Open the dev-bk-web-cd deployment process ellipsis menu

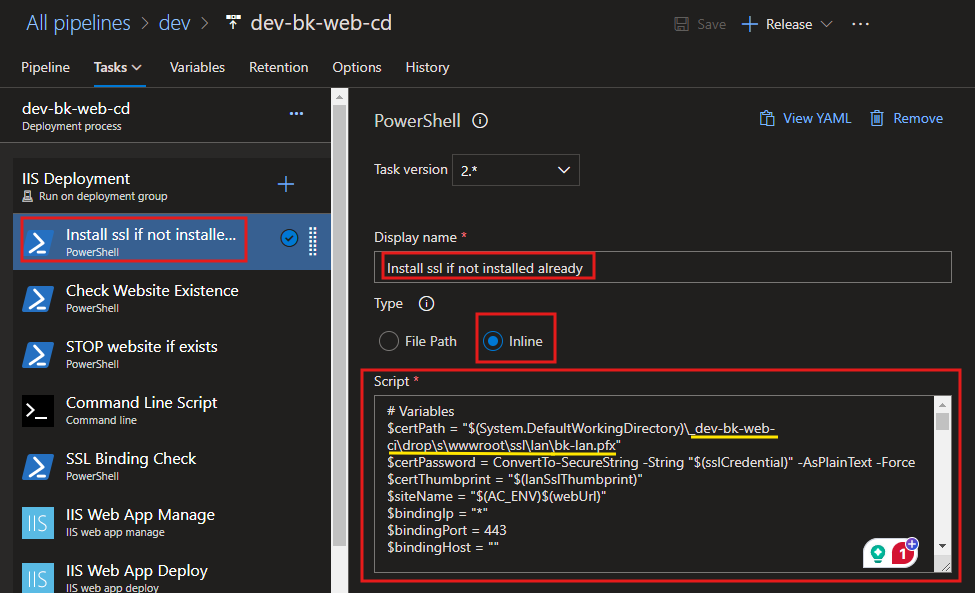point(297,113)
